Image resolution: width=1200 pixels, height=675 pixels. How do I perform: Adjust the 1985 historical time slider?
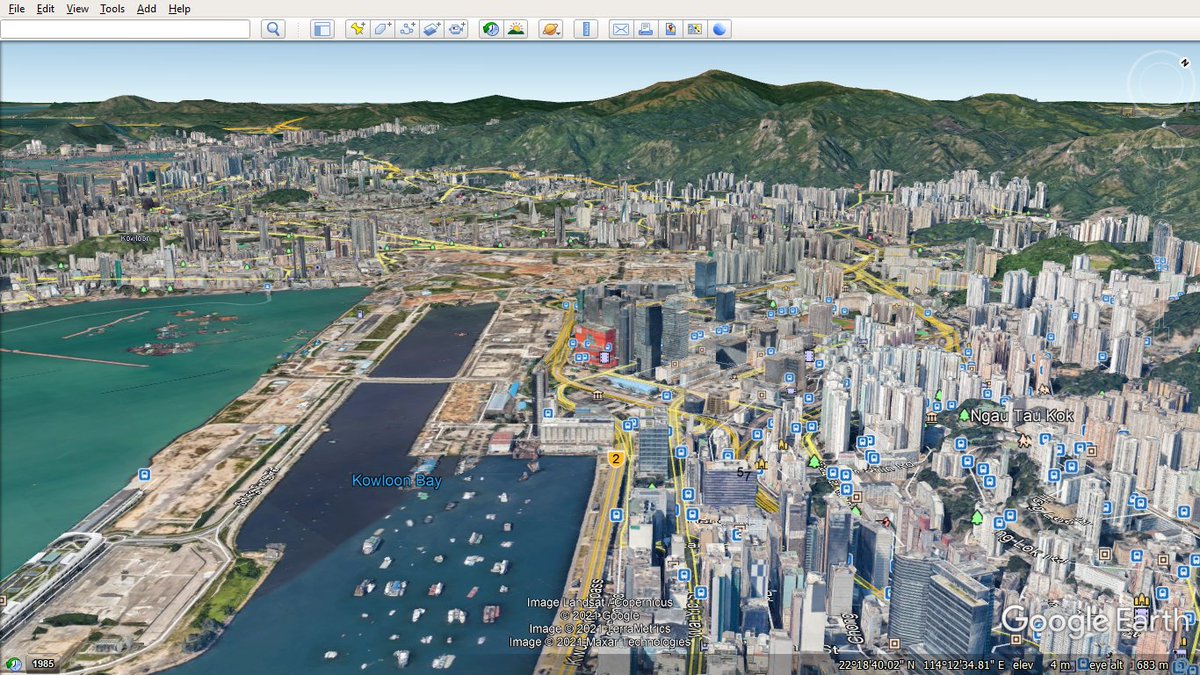pos(41,662)
